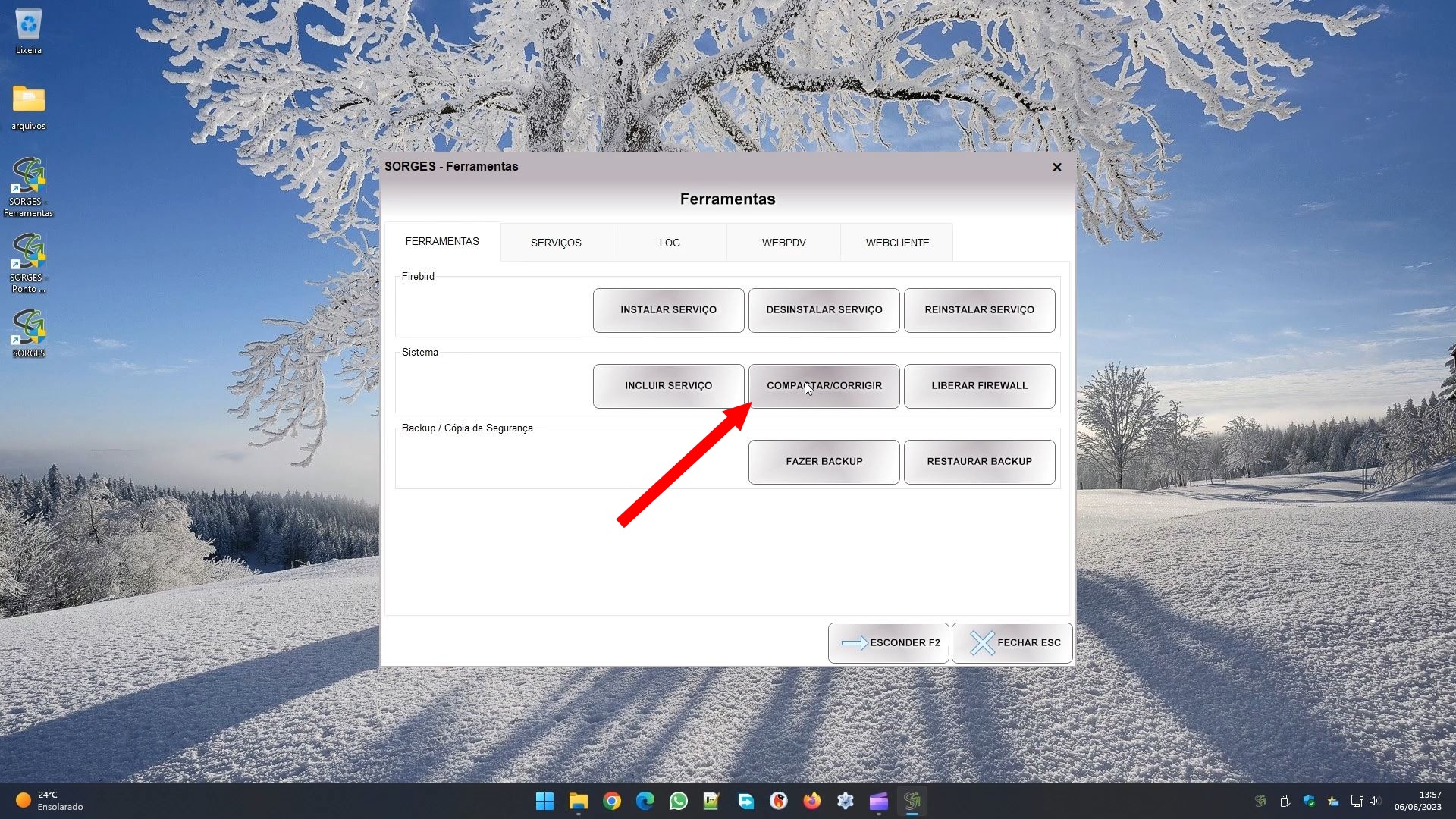Click LIBERAR FIREWALL button

(979, 386)
